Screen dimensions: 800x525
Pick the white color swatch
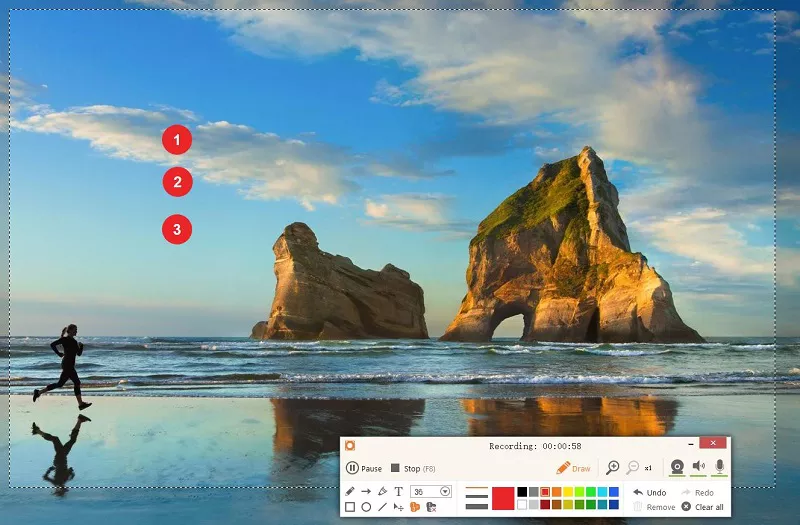click(522, 505)
